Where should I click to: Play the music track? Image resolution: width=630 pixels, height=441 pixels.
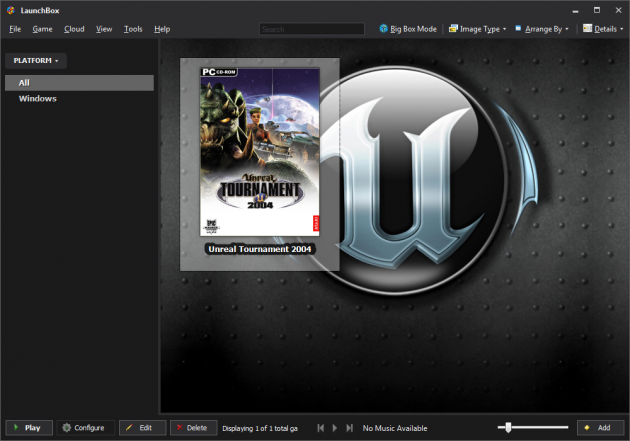point(335,427)
